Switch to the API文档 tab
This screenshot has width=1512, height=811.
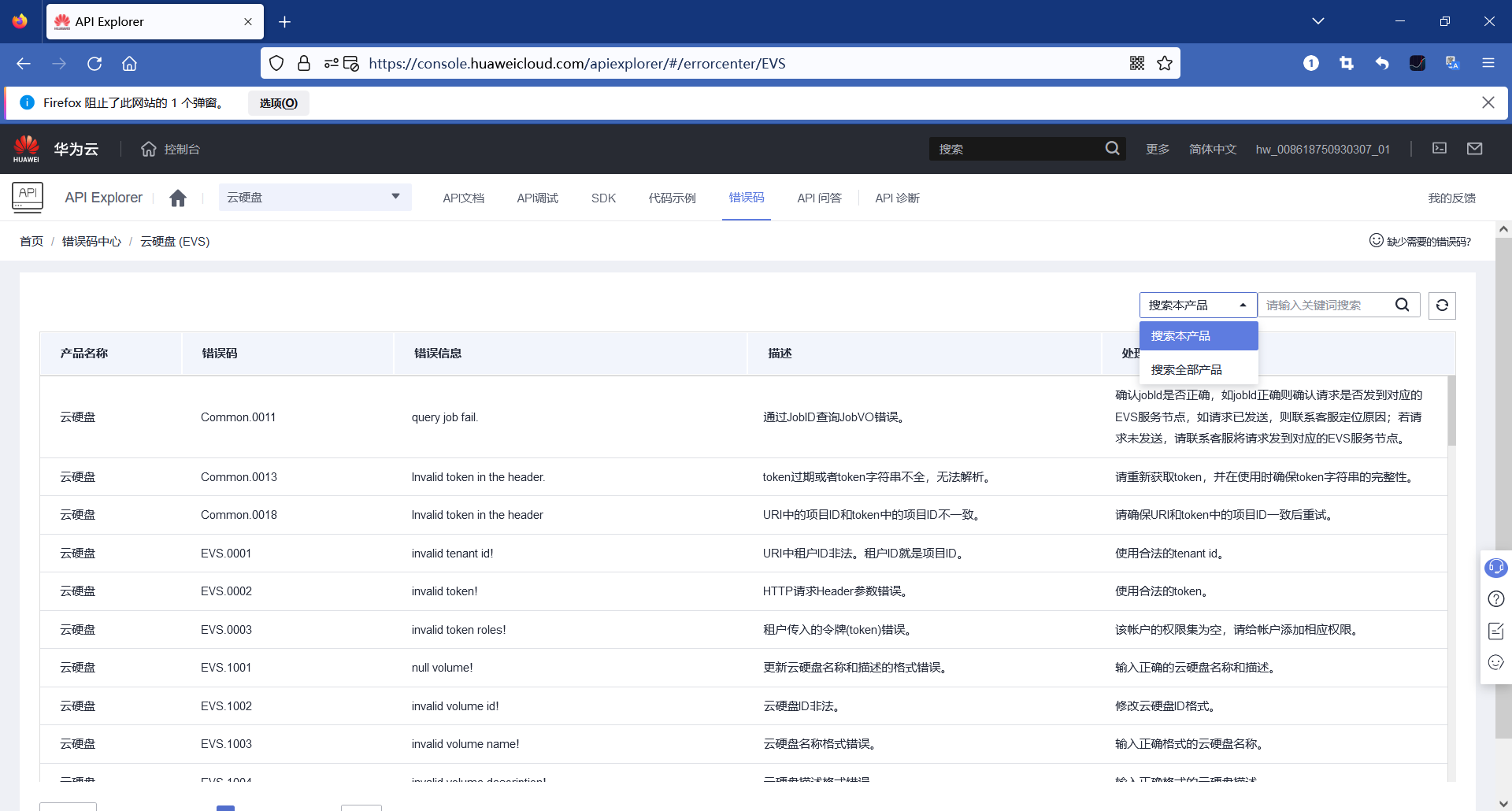(463, 198)
